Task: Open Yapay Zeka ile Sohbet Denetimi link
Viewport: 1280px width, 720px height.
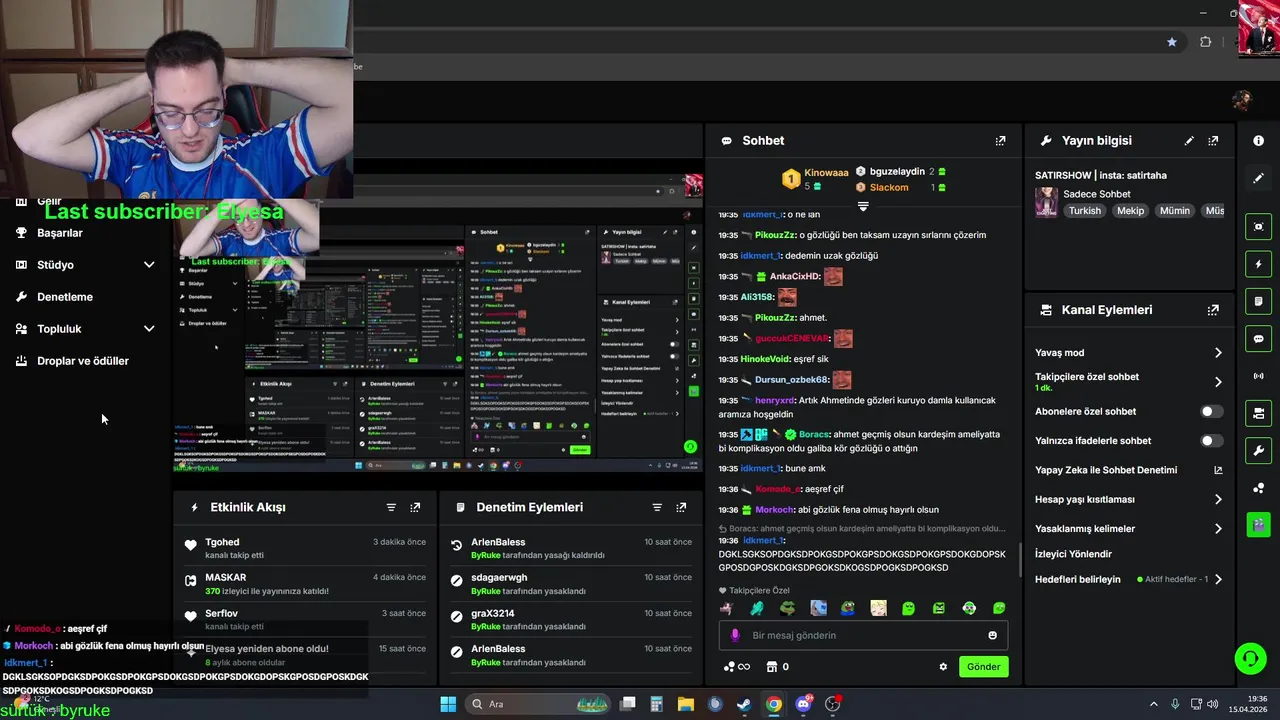Action: tap(1129, 470)
